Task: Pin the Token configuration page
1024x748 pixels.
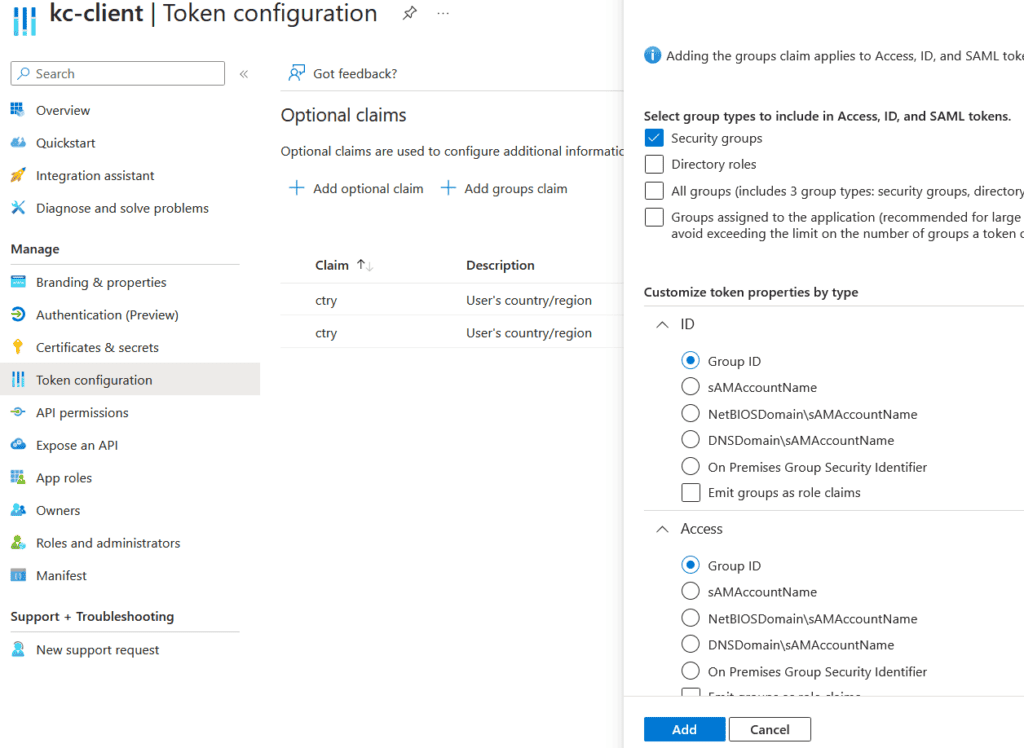Action: [x=409, y=13]
